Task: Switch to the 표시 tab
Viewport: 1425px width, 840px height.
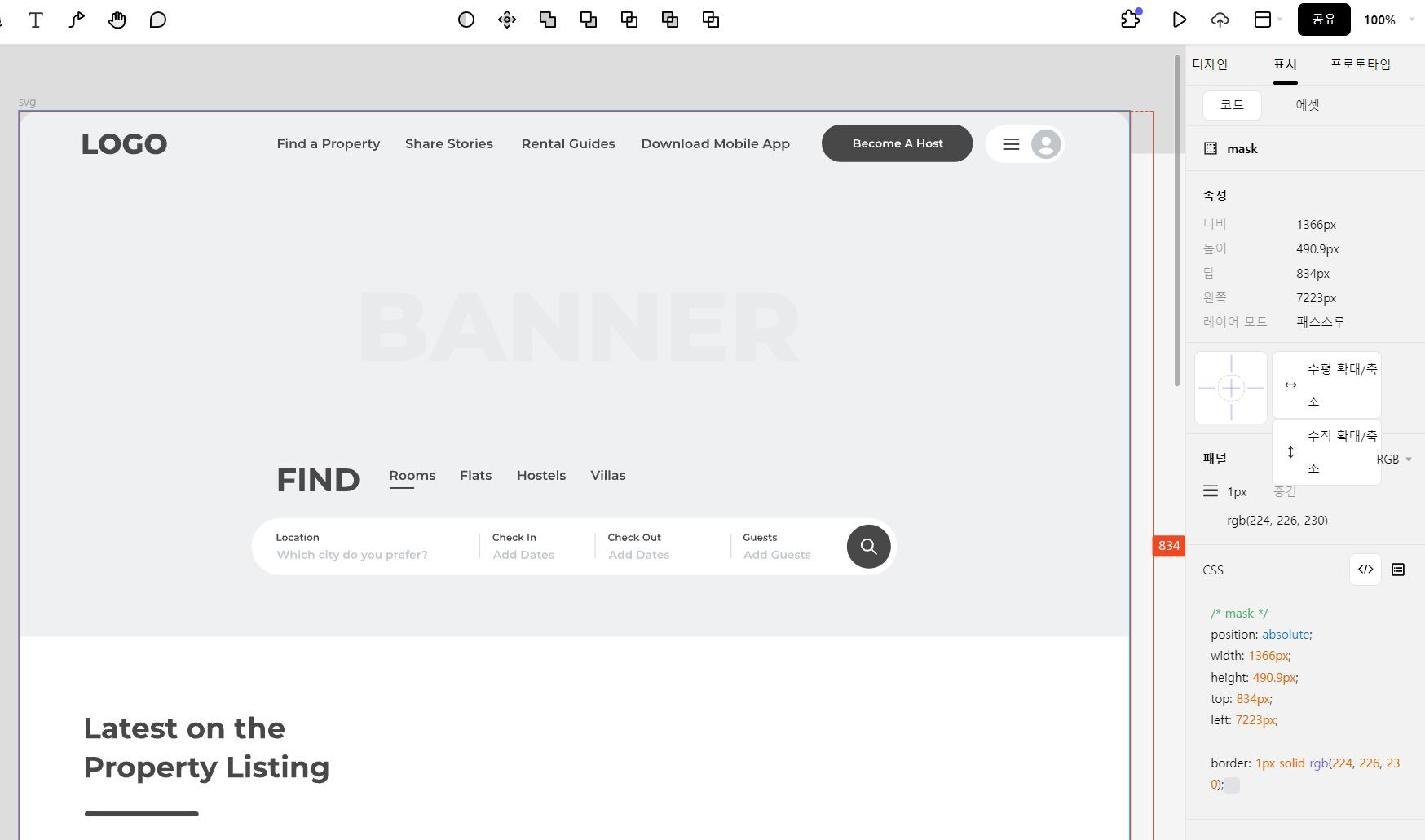Action: click(x=1286, y=64)
